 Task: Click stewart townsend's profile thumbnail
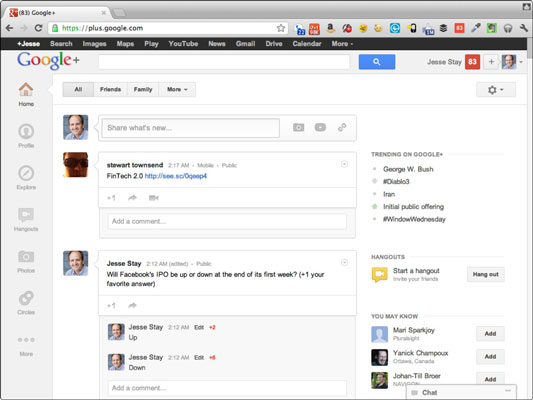pos(75,165)
